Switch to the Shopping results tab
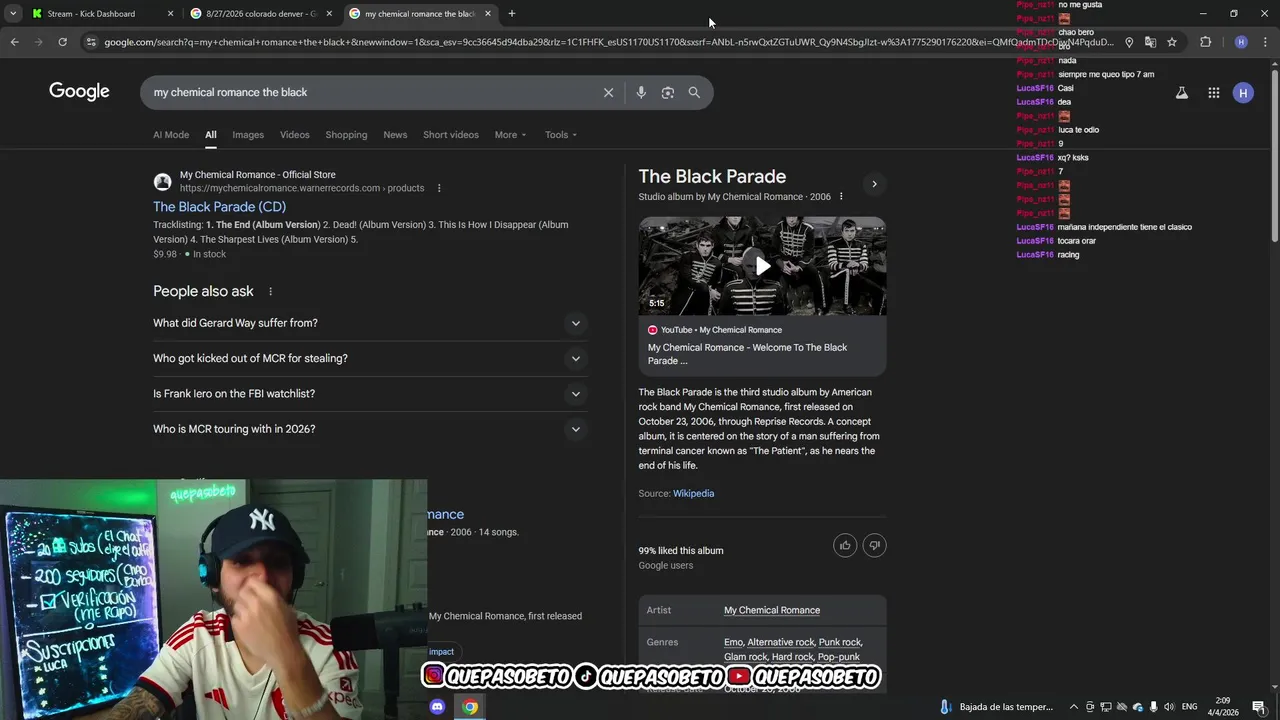This screenshot has width=1280, height=720. click(346, 135)
